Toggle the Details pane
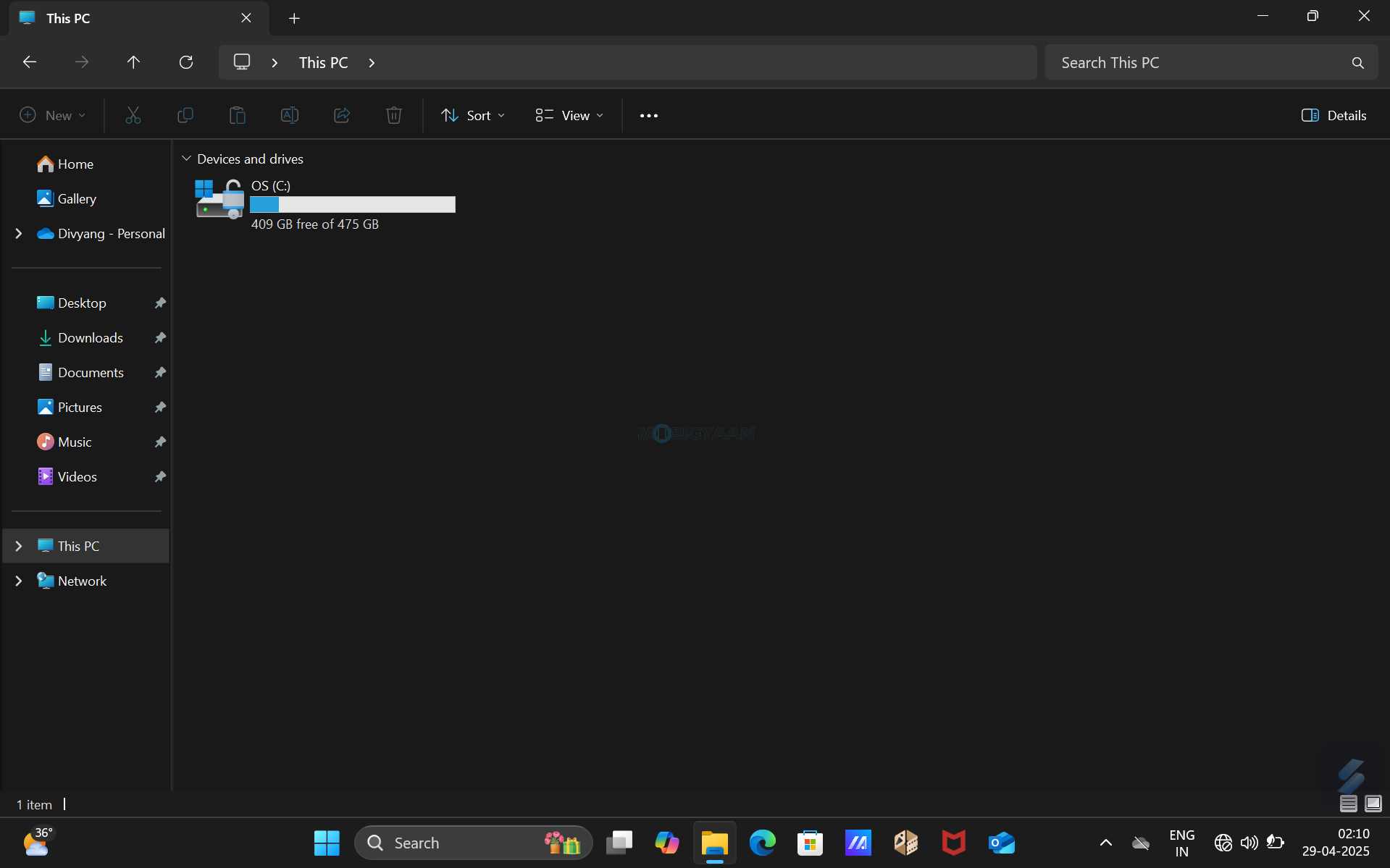The image size is (1390, 868). pos(1334,115)
